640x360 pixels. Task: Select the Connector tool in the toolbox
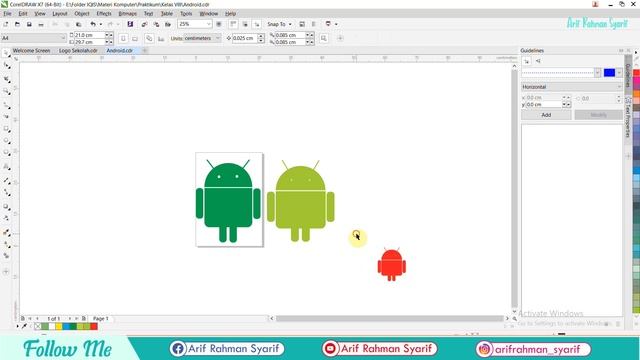6,192
